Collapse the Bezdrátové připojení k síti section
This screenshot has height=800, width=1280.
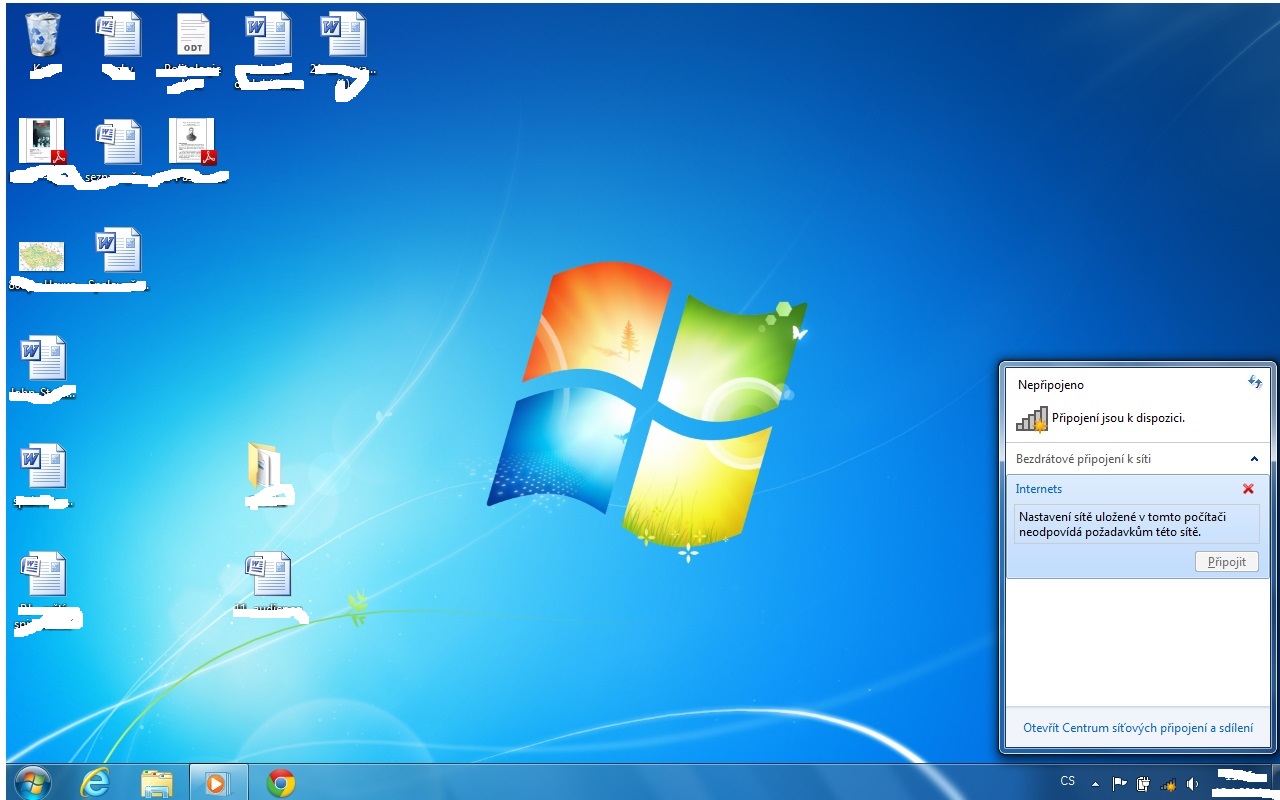pyautogui.click(x=1254, y=459)
